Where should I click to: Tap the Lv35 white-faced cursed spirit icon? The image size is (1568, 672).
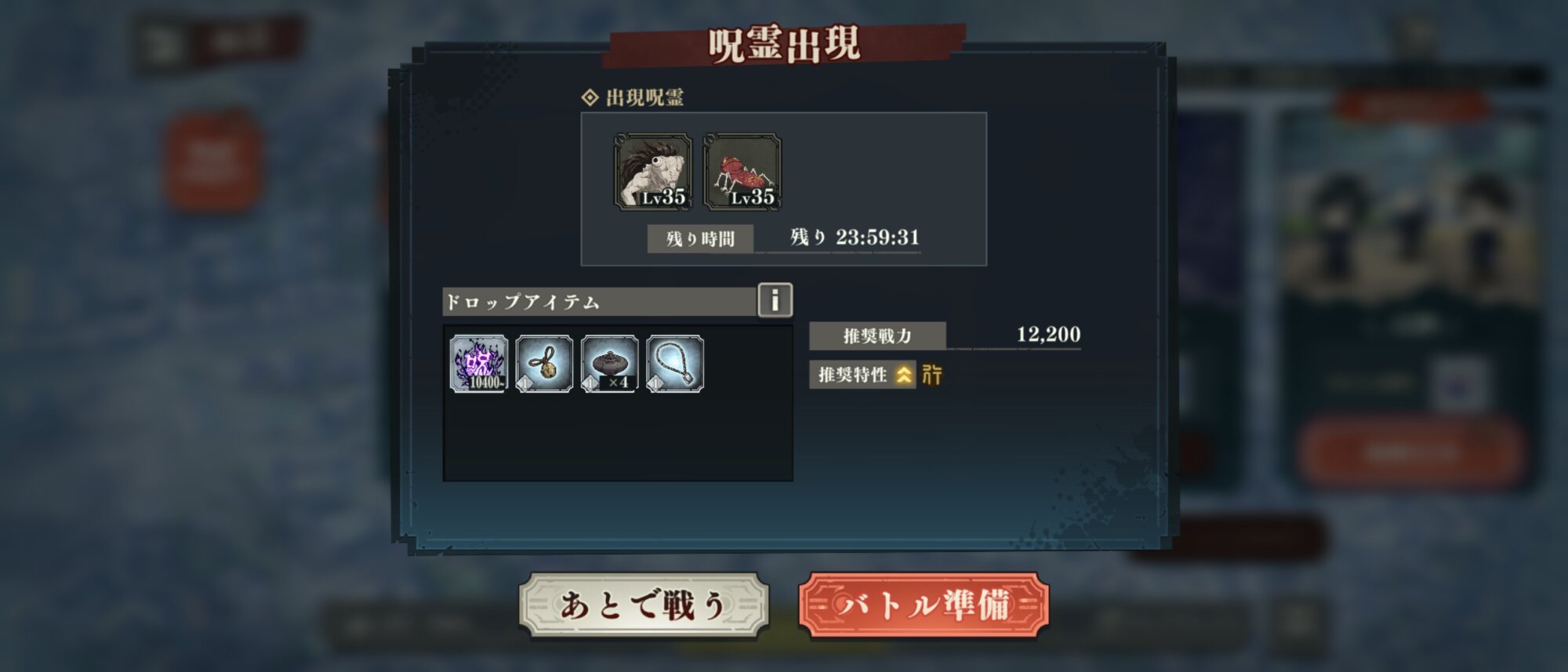tap(653, 172)
